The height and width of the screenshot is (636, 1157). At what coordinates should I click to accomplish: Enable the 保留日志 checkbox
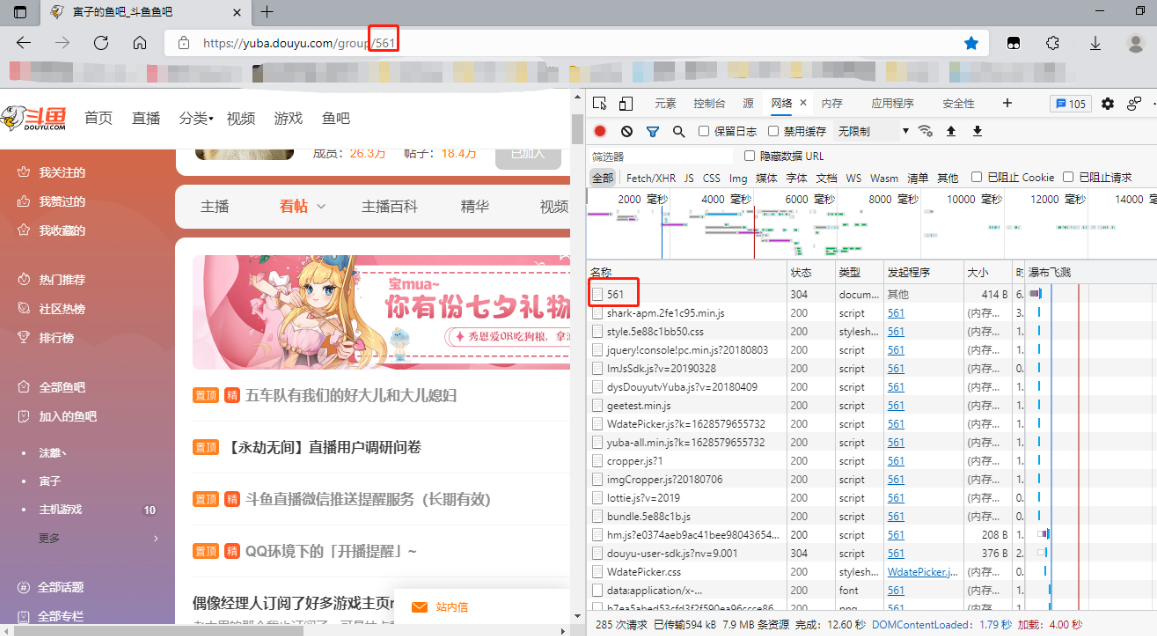(x=704, y=131)
